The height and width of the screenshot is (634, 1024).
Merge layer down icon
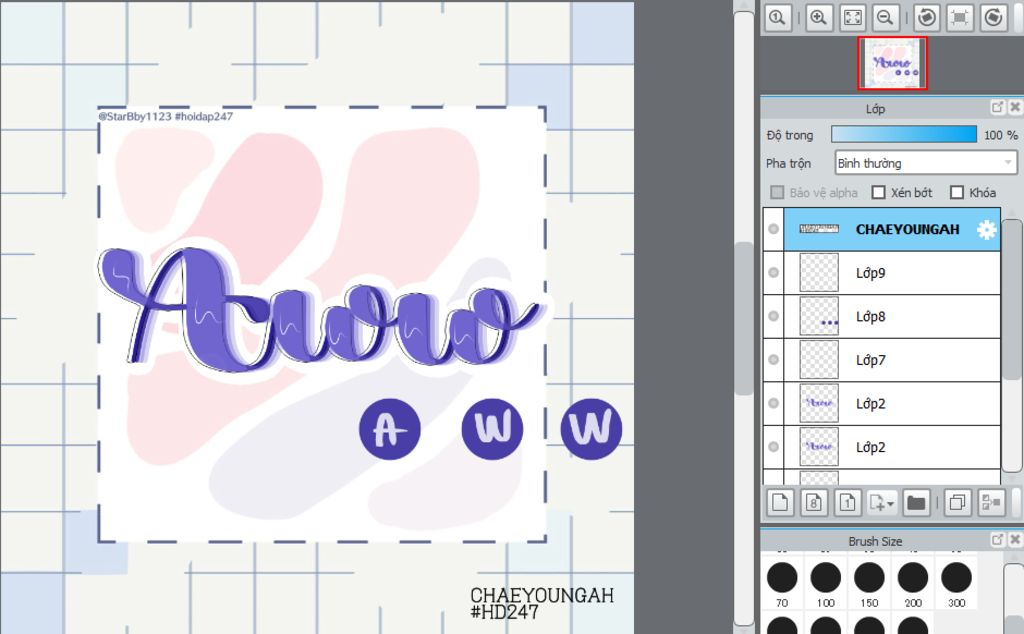click(x=991, y=503)
